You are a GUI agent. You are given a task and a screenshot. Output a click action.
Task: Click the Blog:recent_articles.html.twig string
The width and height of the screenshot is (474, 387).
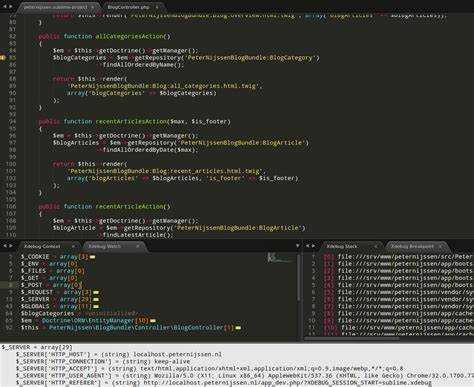click(x=165, y=171)
